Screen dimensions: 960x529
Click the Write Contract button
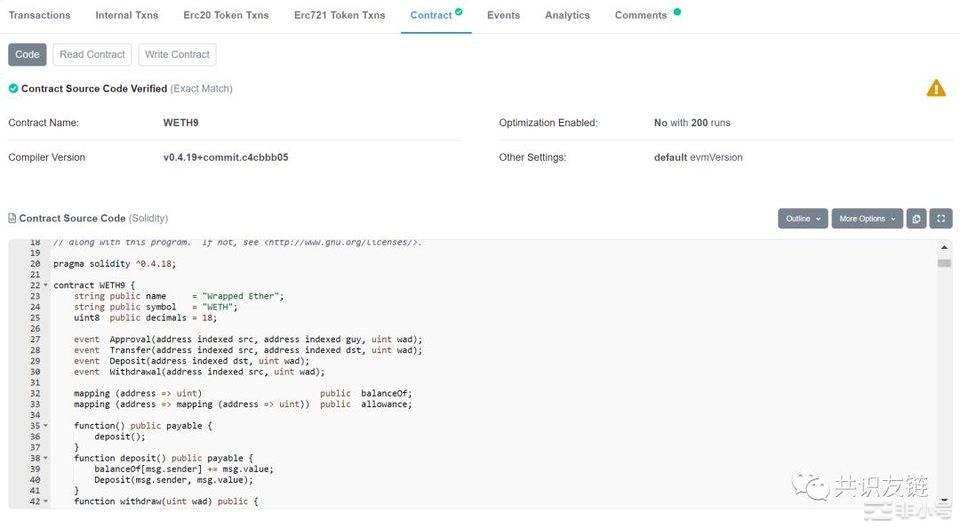(x=177, y=54)
